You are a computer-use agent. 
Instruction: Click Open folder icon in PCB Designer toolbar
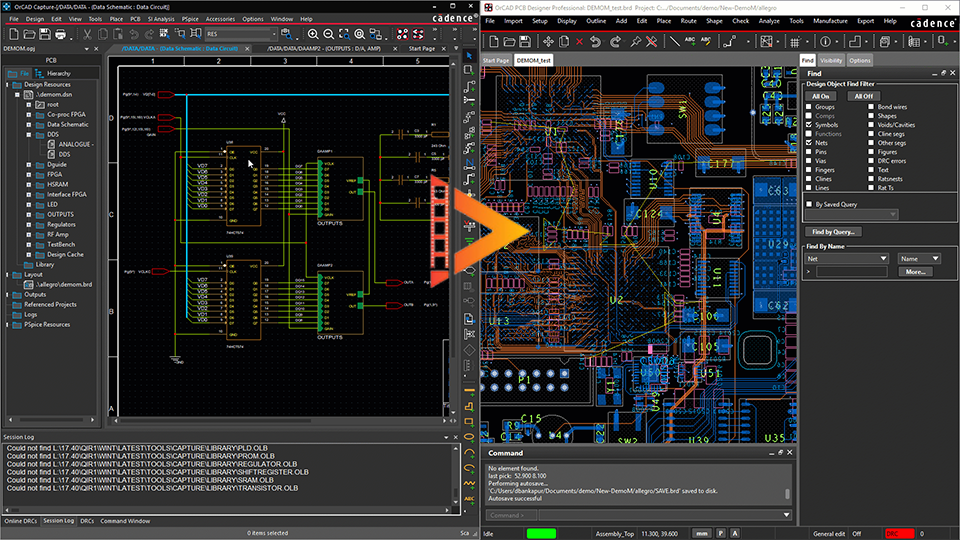coord(509,42)
